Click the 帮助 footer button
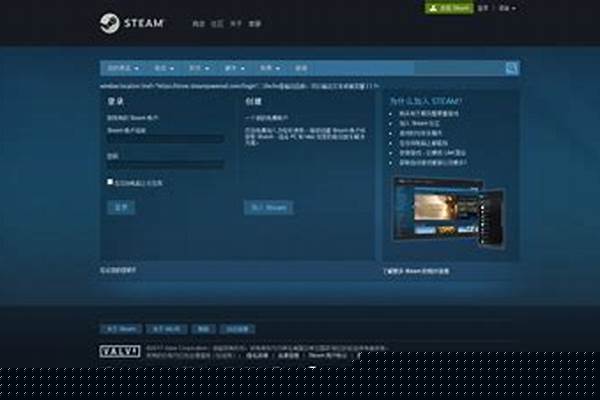The width and height of the screenshot is (600, 400). coord(203,329)
